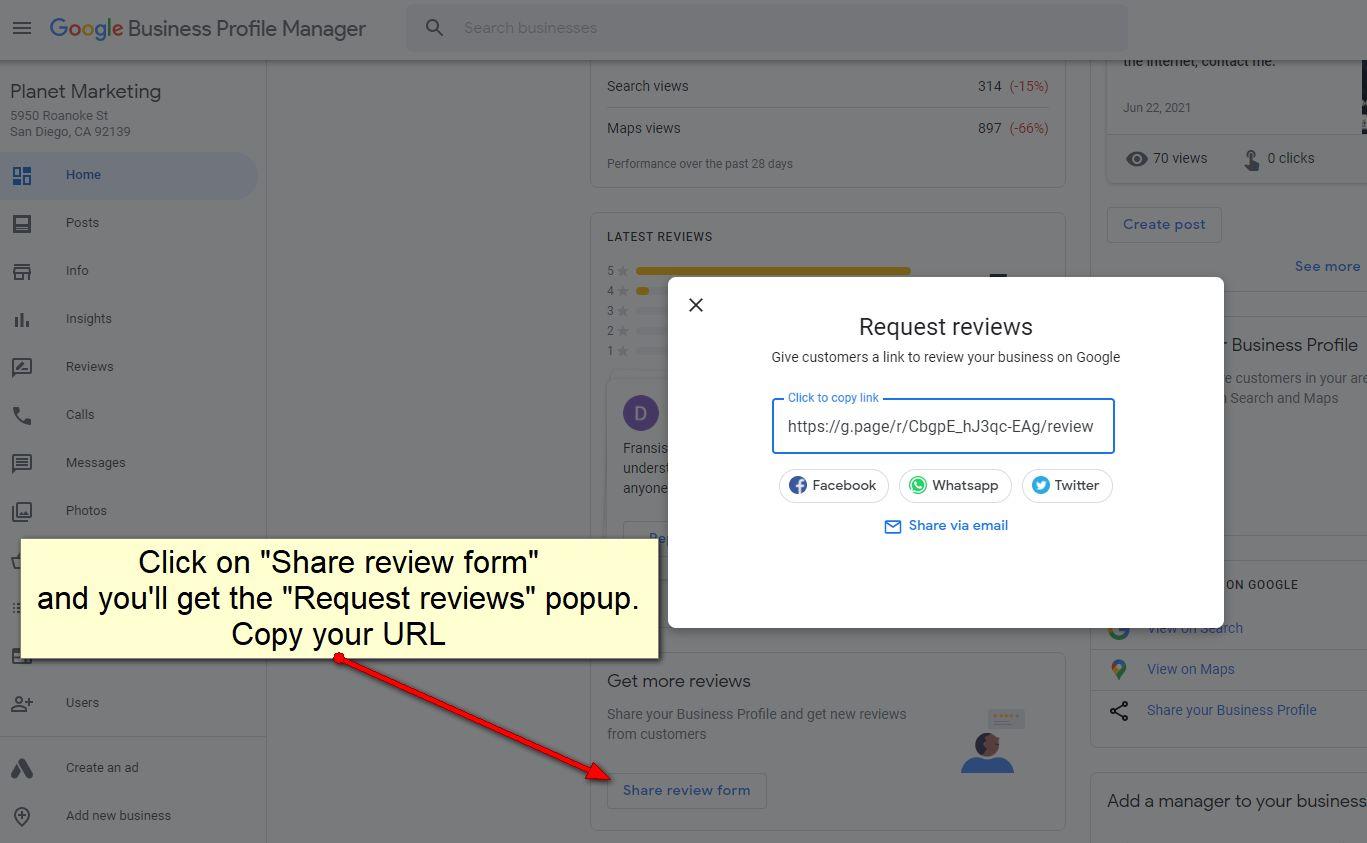Click the Photos gallery icon
Image resolution: width=1367 pixels, height=843 pixels.
coord(22,511)
